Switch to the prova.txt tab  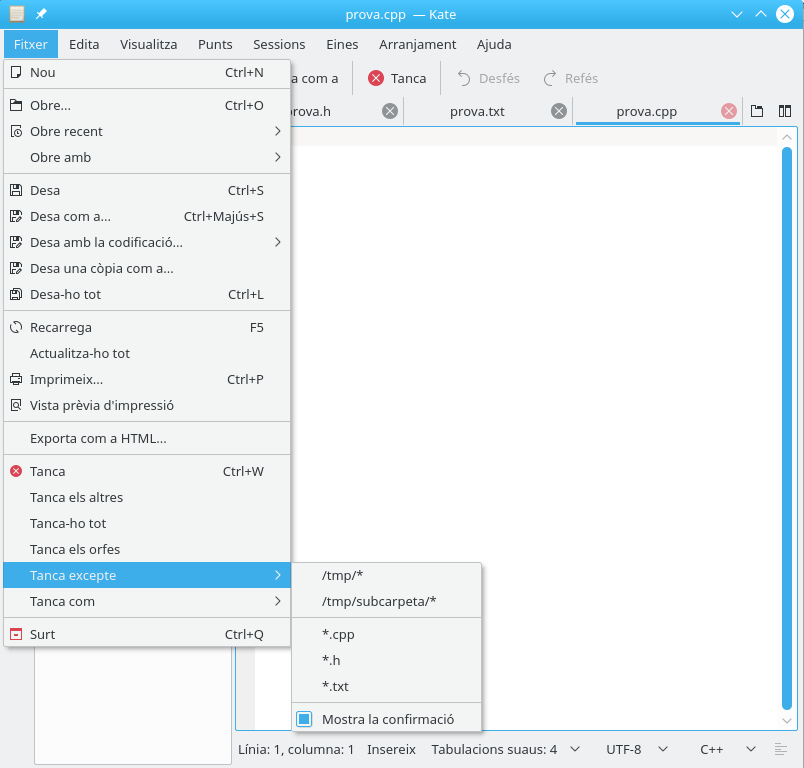tap(477, 111)
